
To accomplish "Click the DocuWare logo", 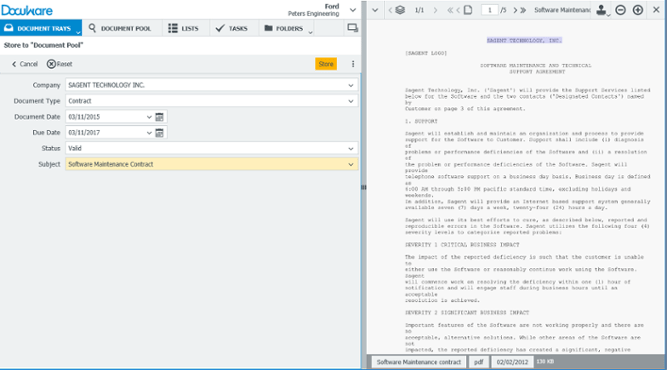I will (27, 10).
